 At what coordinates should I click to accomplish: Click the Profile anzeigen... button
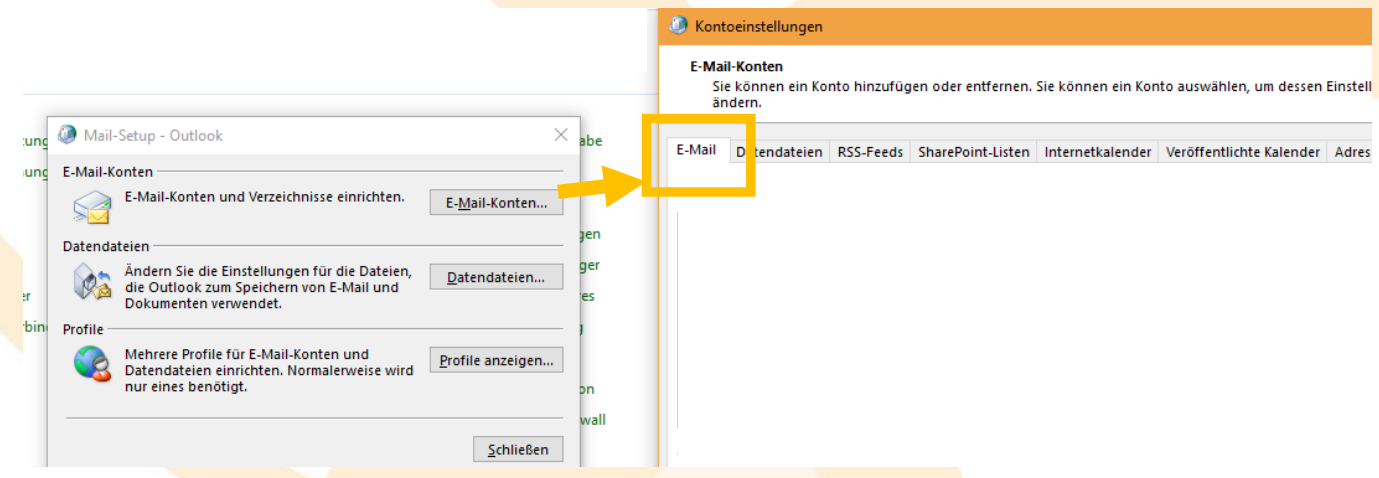click(496, 360)
